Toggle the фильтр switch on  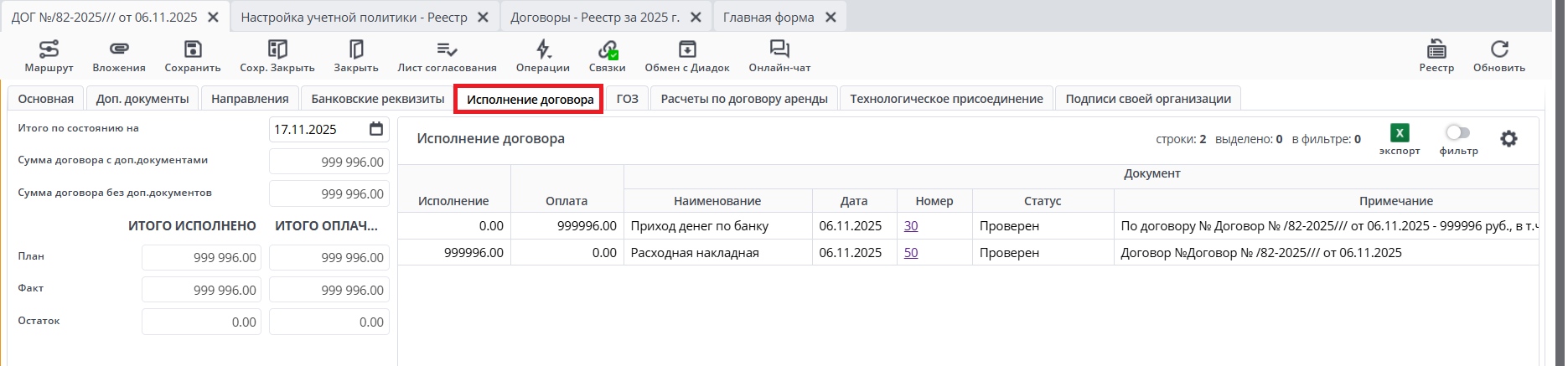click(x=1458, y=132)
